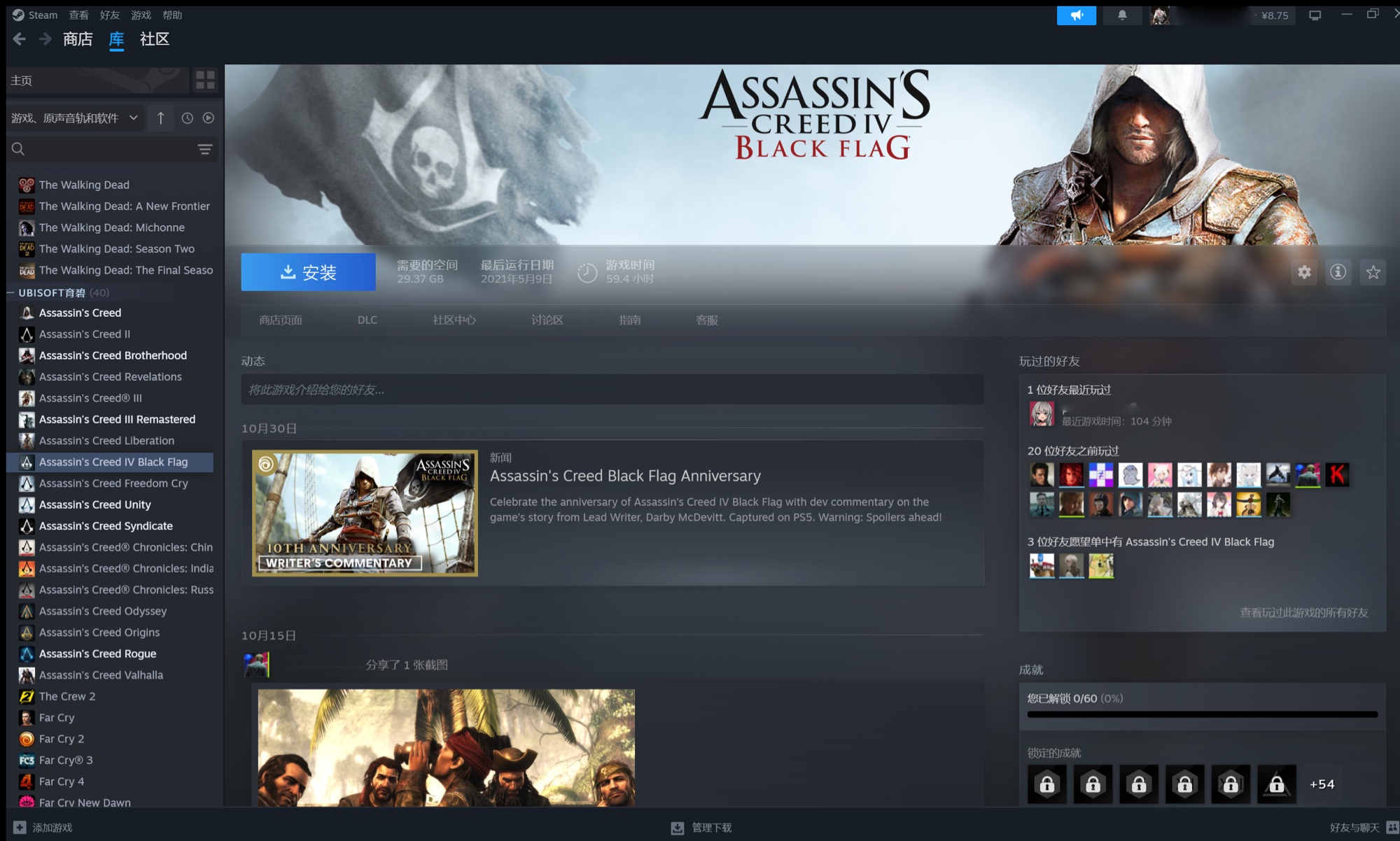Go back with the left arrow
The image size is (1400, 841).
[20, 39]
